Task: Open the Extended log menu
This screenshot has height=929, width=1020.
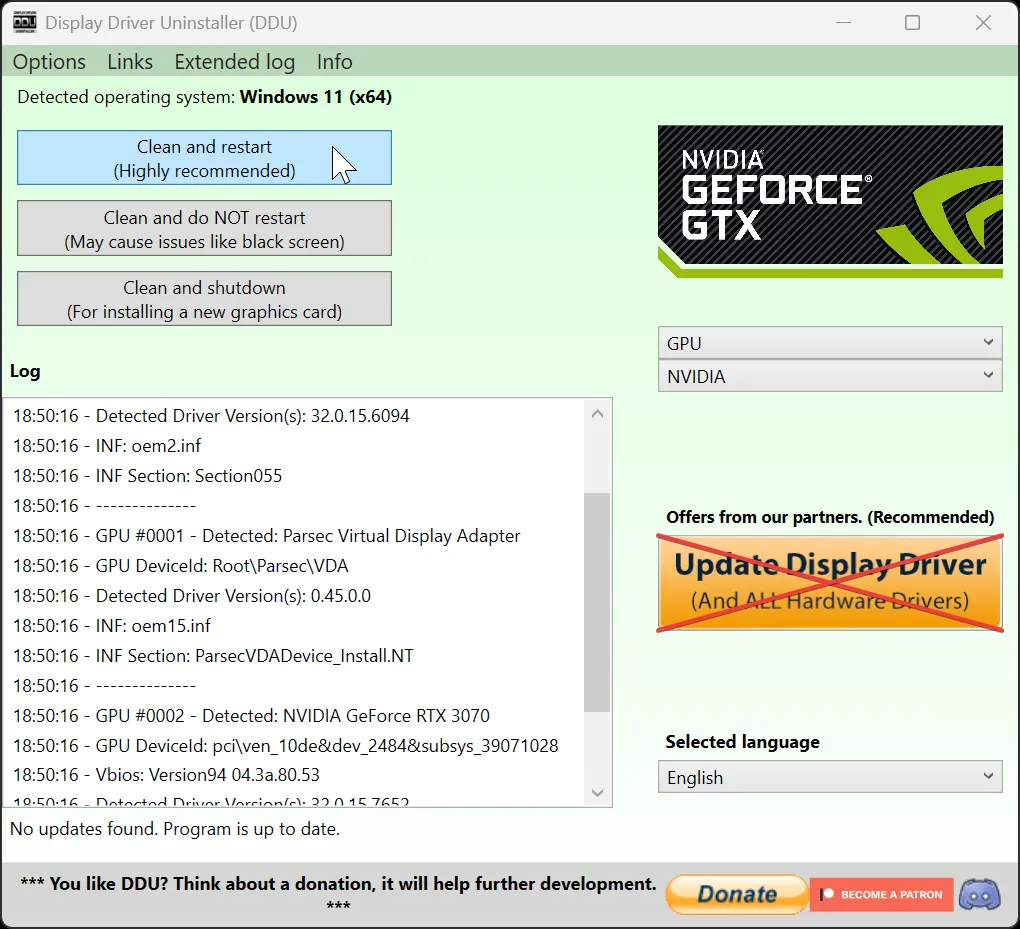Action: coord(234,62)
